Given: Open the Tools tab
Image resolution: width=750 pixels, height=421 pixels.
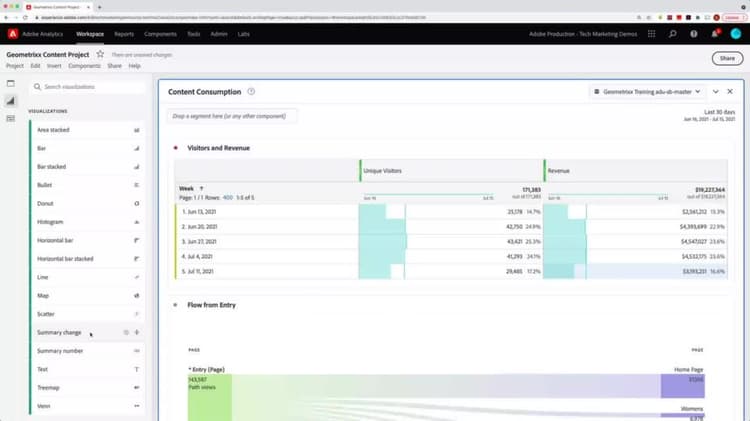Looking at the screenshot, I should tap(194, 34).
